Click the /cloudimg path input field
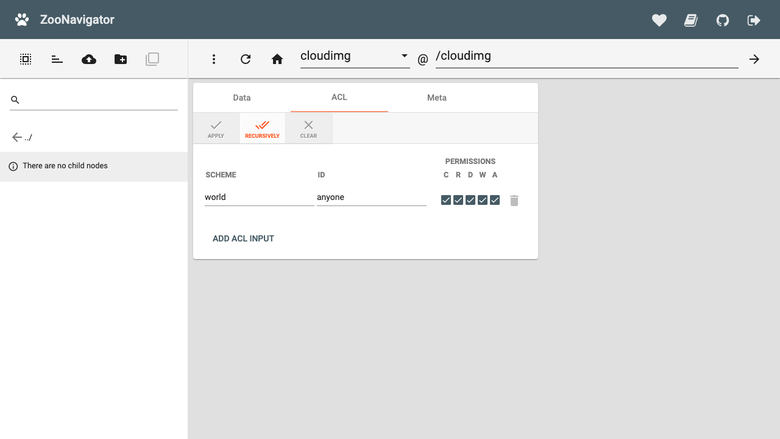The image size is (780, 439). coord(587,56)
